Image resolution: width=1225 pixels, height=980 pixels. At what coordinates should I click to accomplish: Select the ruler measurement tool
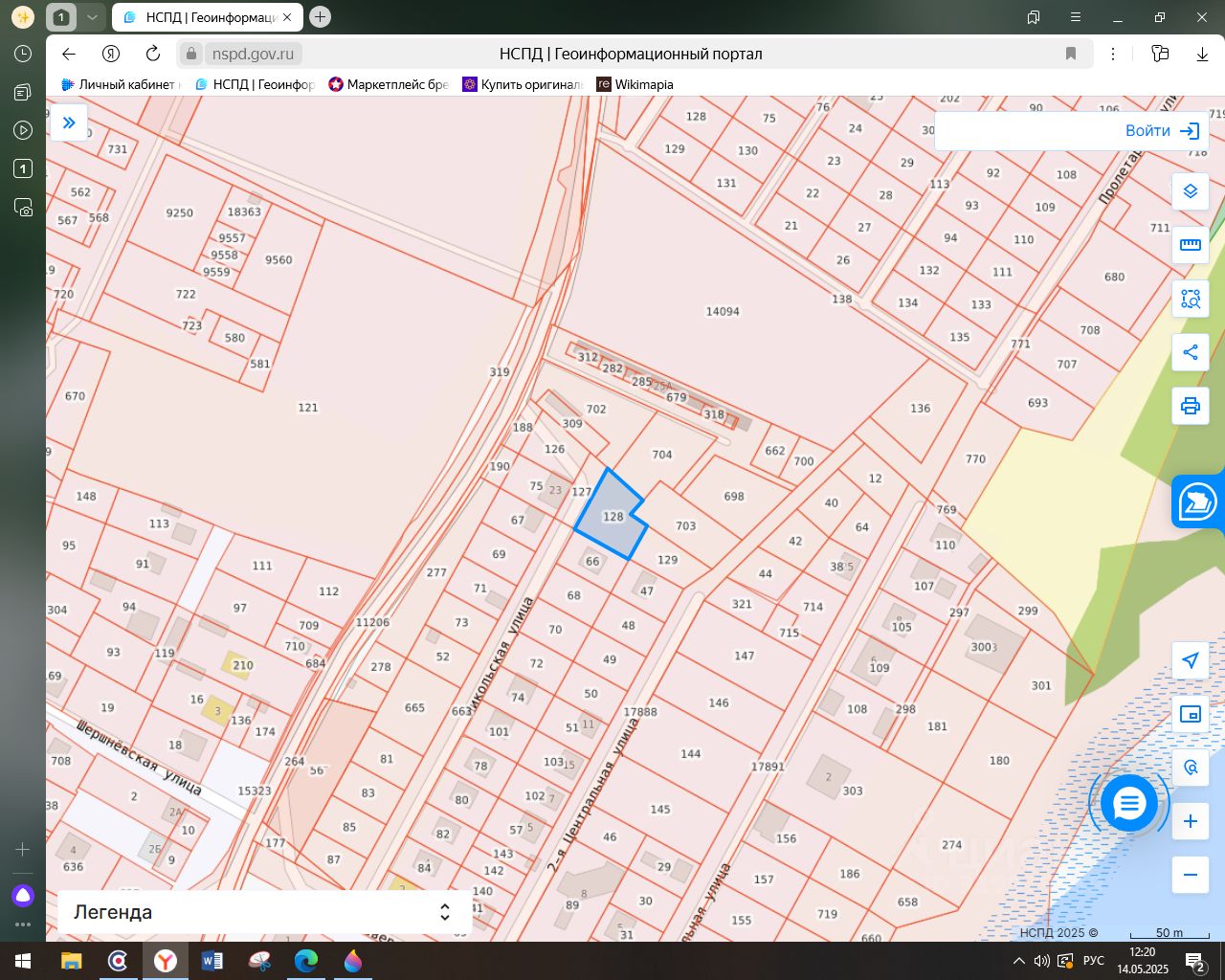[1191, 245]
